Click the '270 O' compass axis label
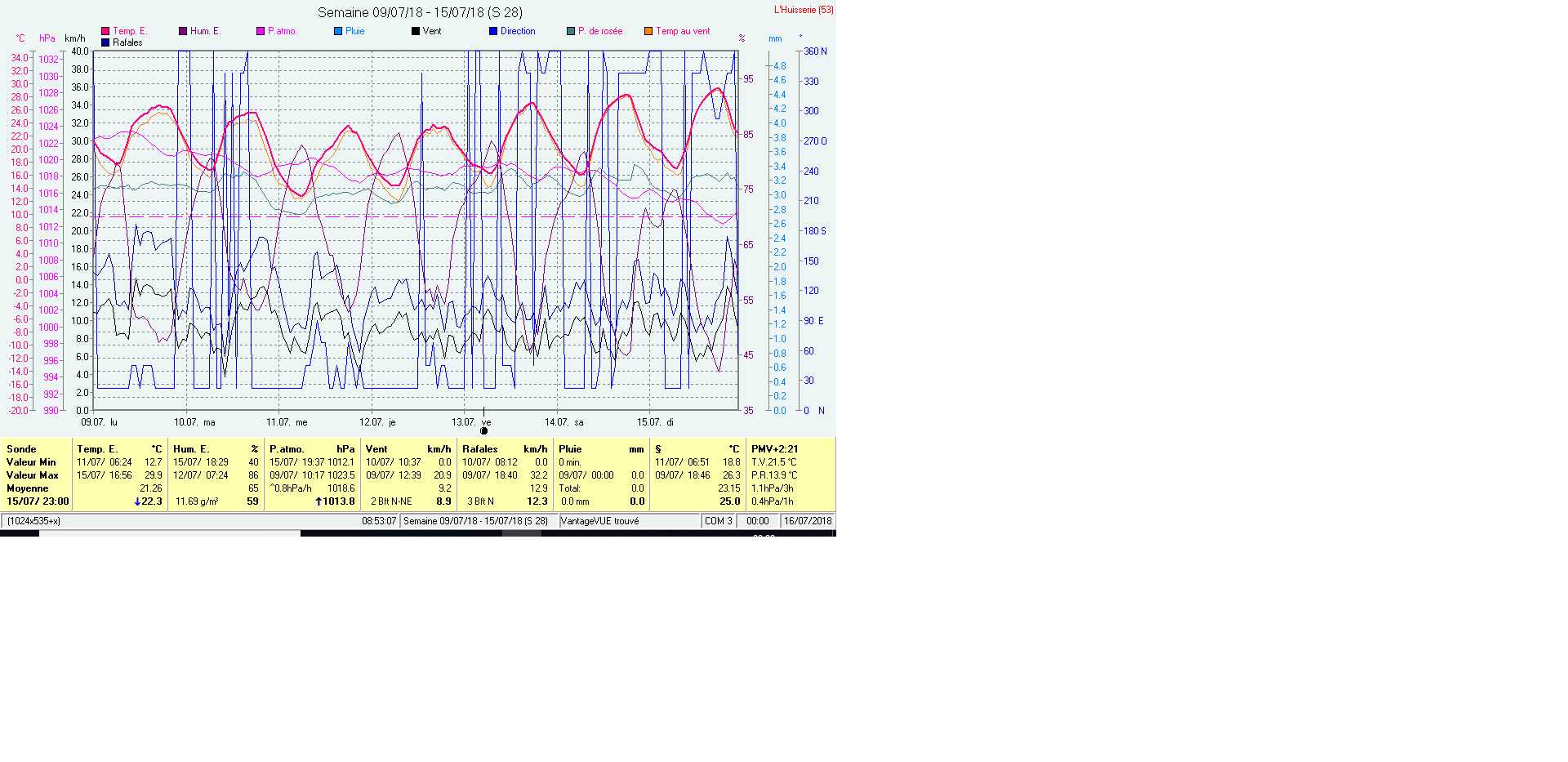 815,141
